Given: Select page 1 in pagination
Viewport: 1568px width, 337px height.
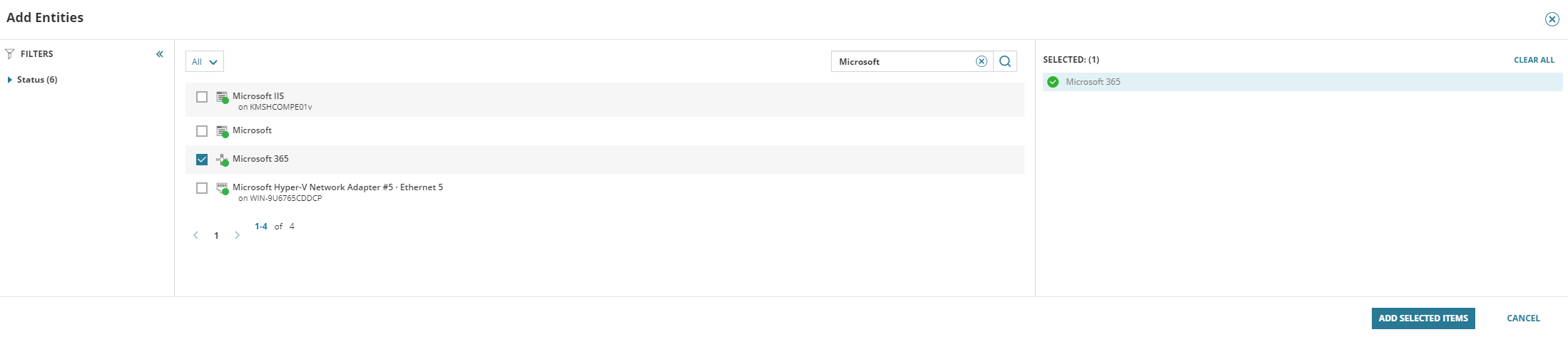Looking at the screenshot, I should [216, 236].
